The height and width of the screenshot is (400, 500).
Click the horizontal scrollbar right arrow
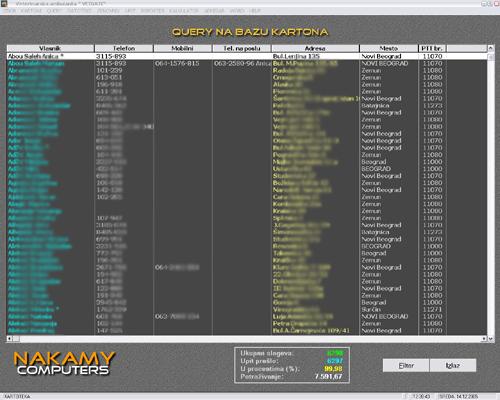point(484,339)
